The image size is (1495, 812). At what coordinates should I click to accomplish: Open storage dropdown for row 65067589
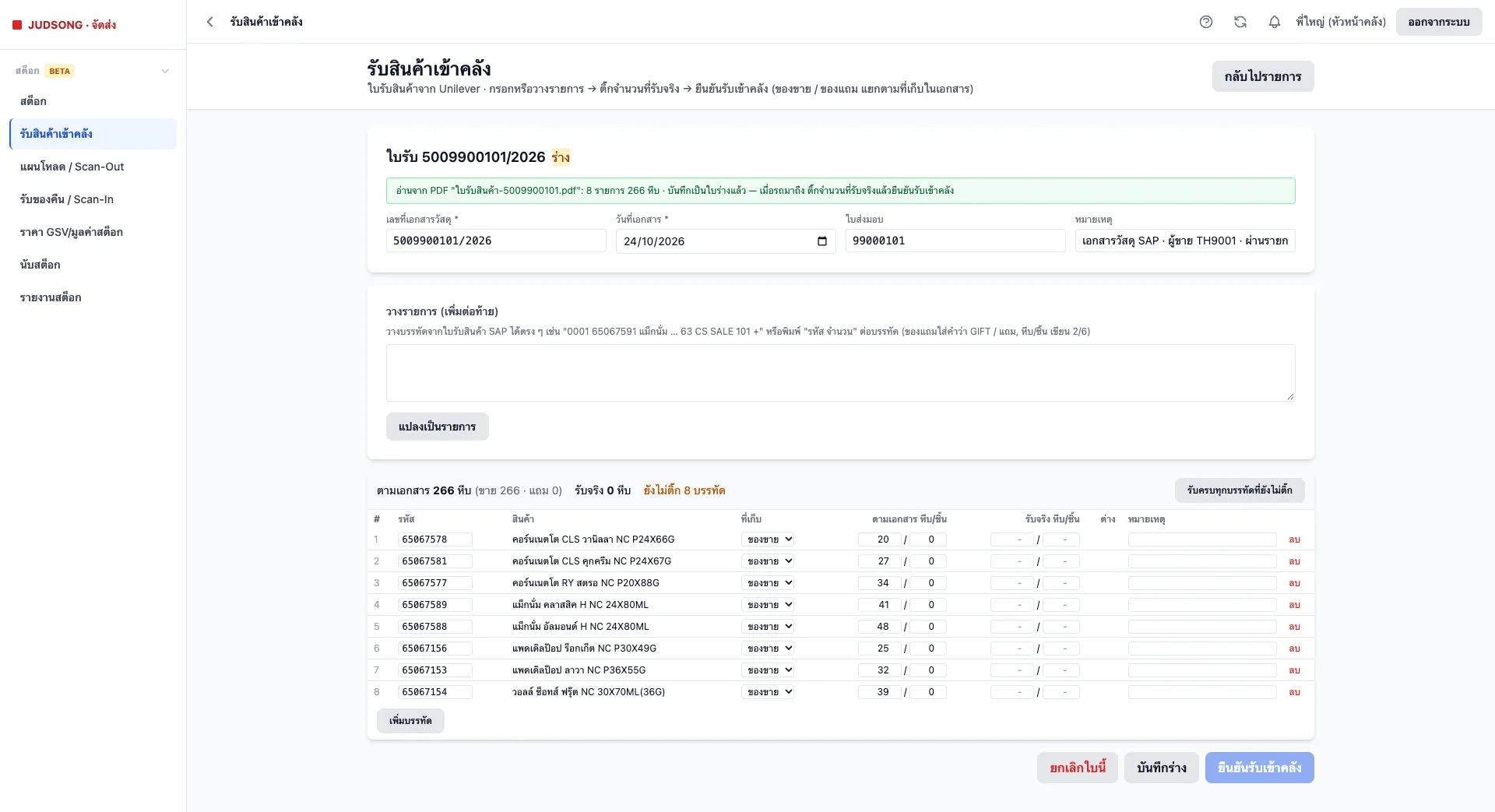pyautogui.click(x=768, y=605)
